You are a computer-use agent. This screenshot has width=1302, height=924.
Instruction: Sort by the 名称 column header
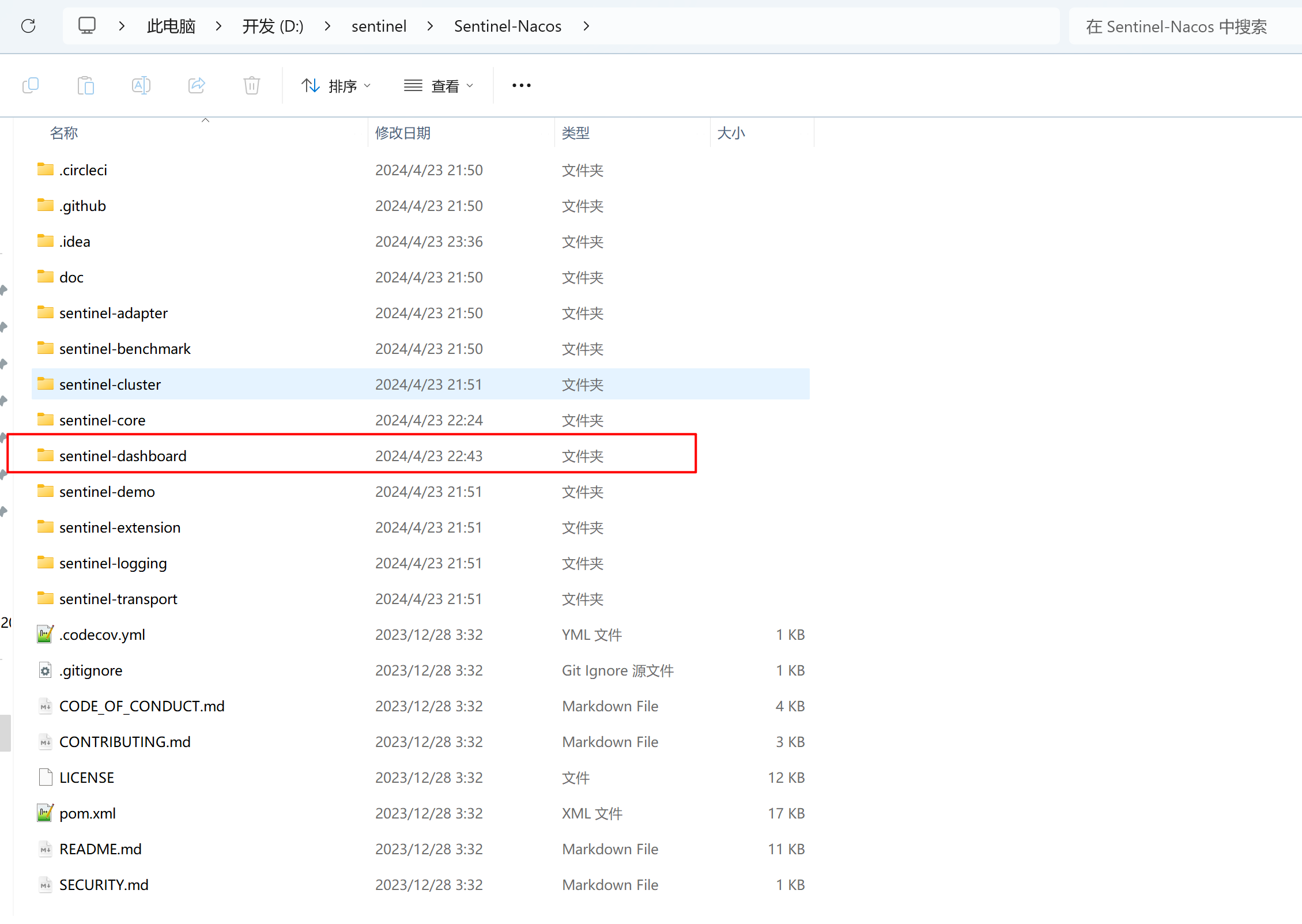[64, 133]
